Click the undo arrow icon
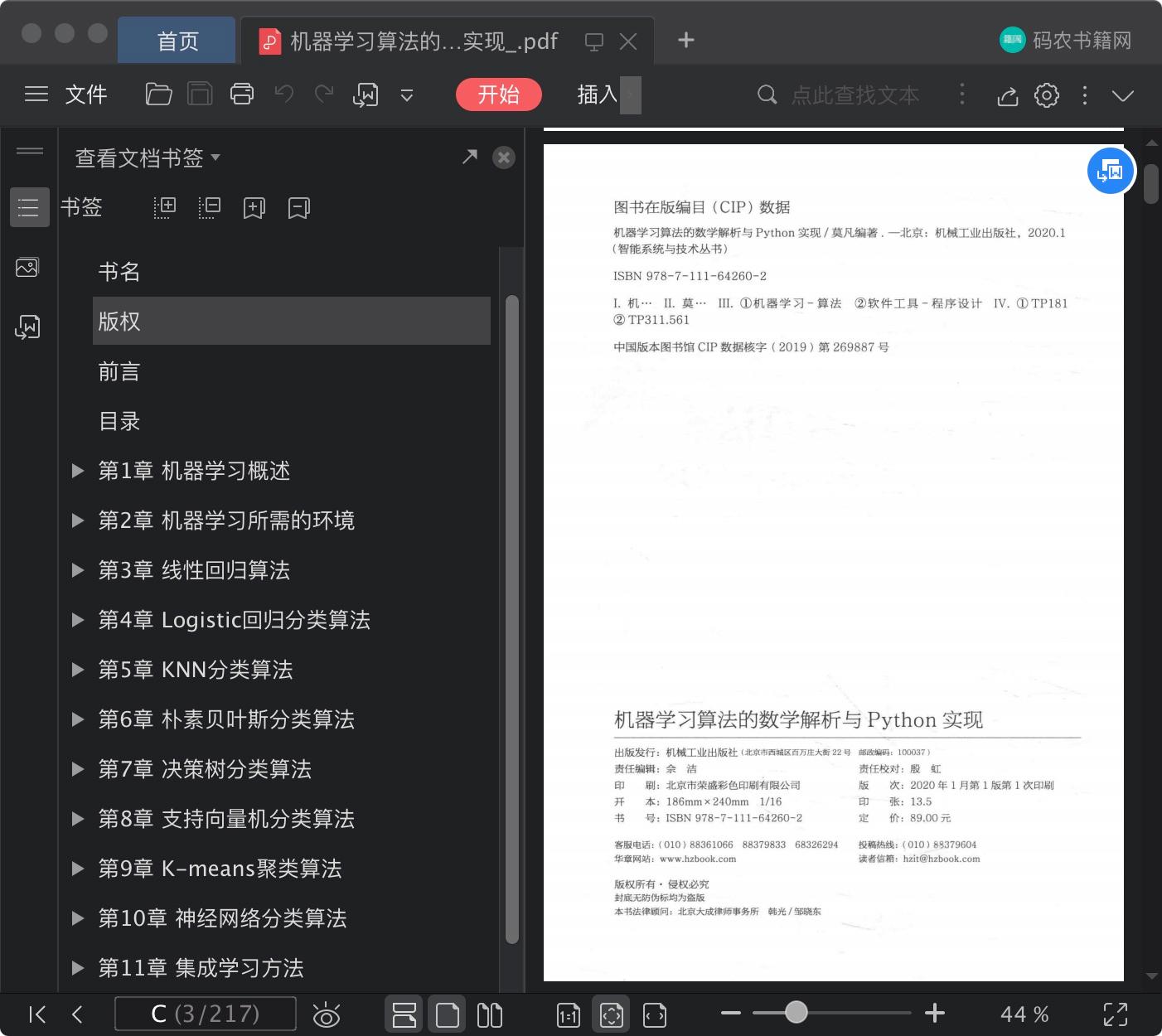Image resolution: width=1162 pixels, height=1036 pixels. [284, 94]
